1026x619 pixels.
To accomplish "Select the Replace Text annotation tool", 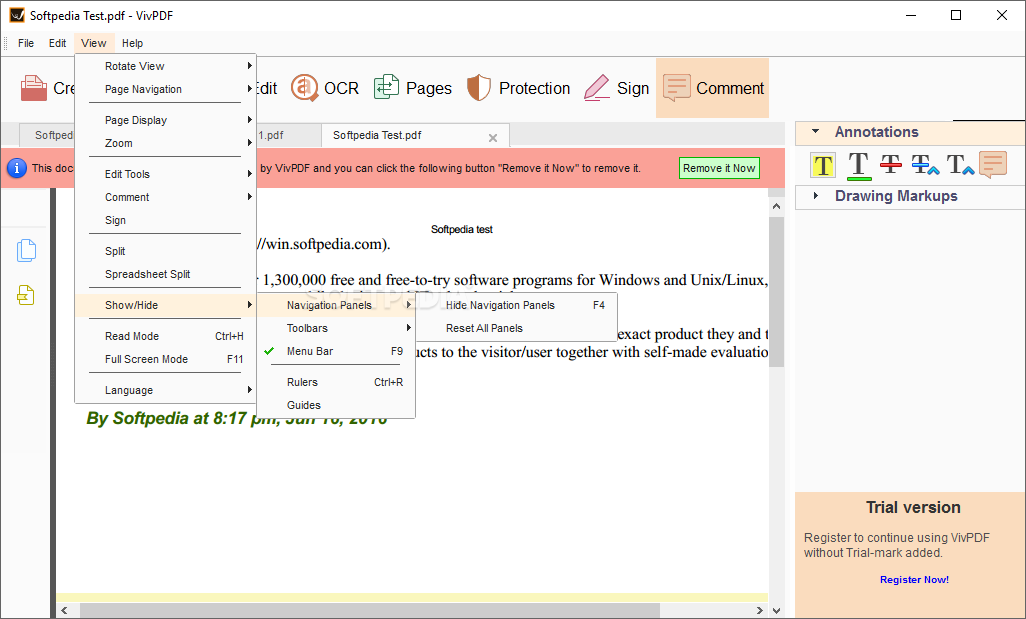I will (x=925, y=165).
